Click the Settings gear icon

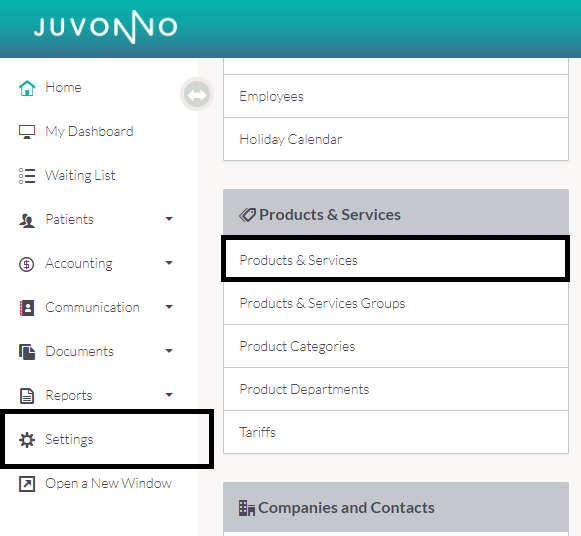(27, 440)
